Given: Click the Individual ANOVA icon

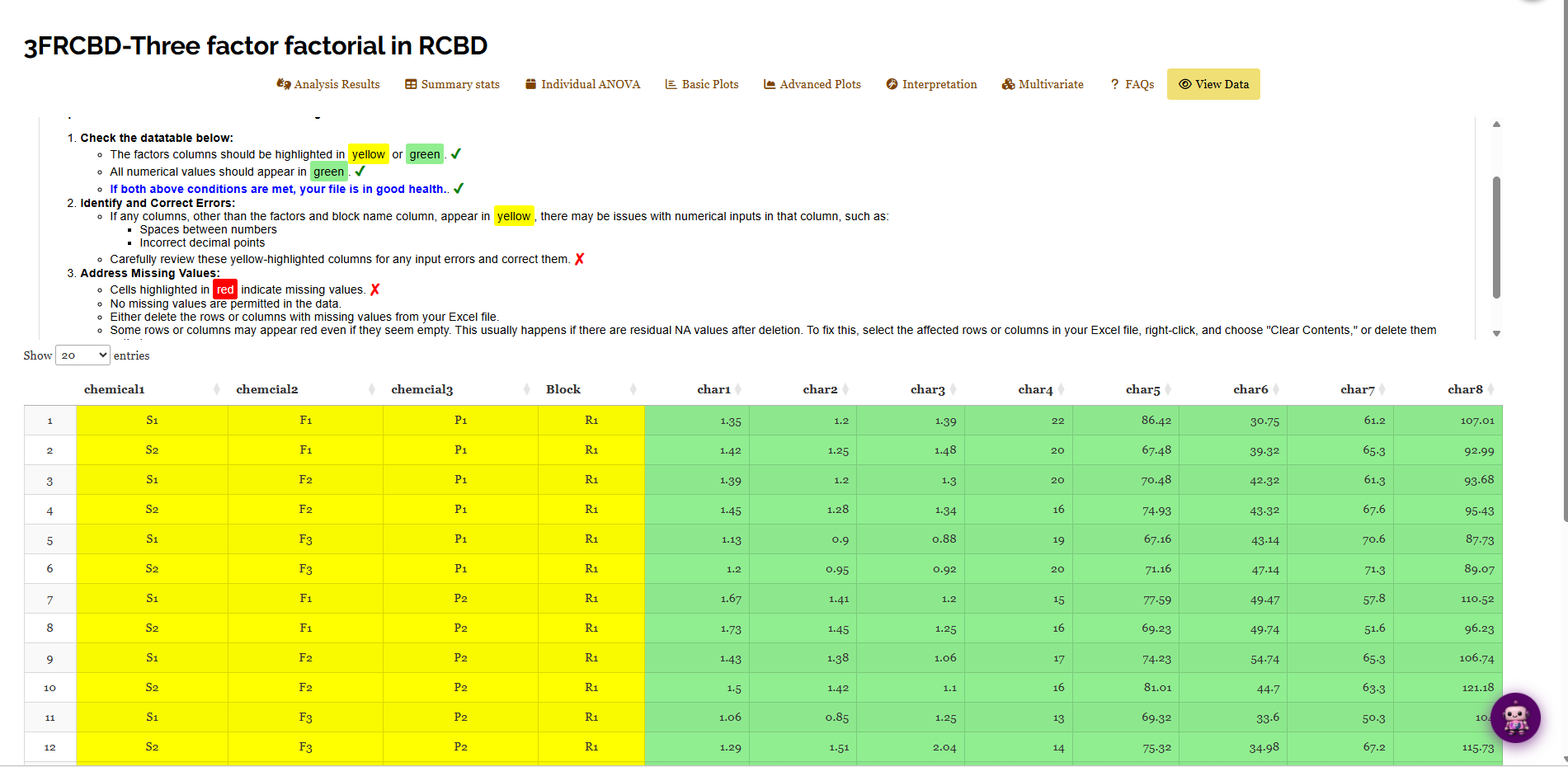Looking at the screenshot, I should (531, 84).
